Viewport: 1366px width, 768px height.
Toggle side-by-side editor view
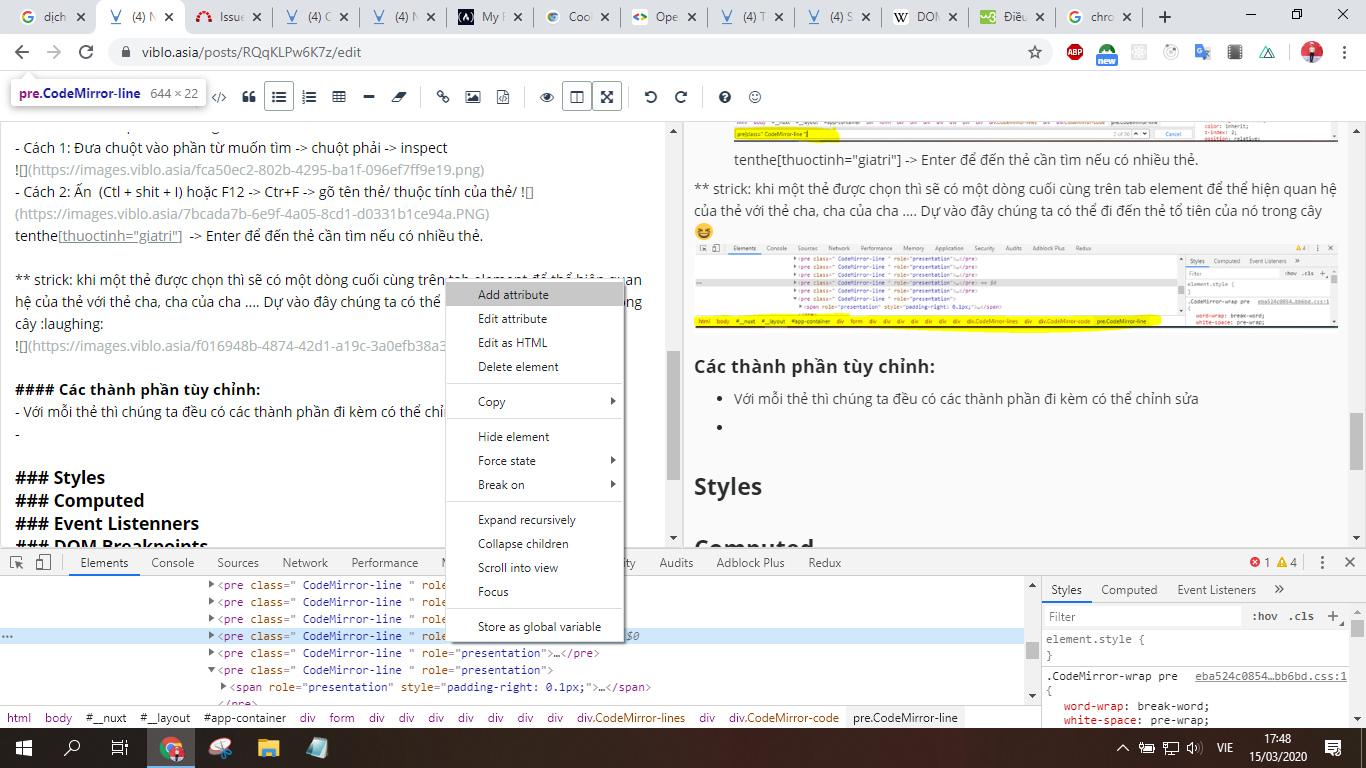[x=577, y=97]
